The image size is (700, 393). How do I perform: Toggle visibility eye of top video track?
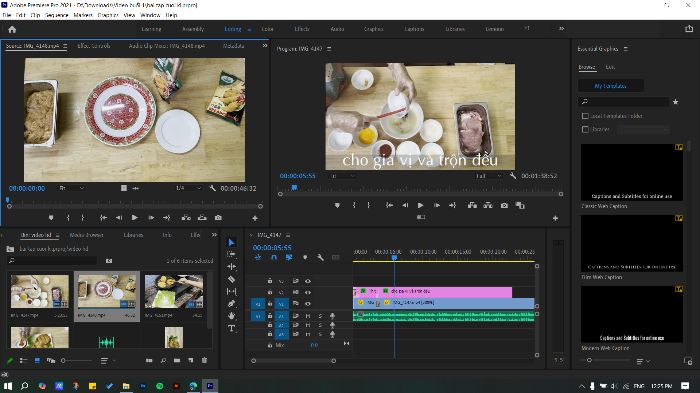308,281
